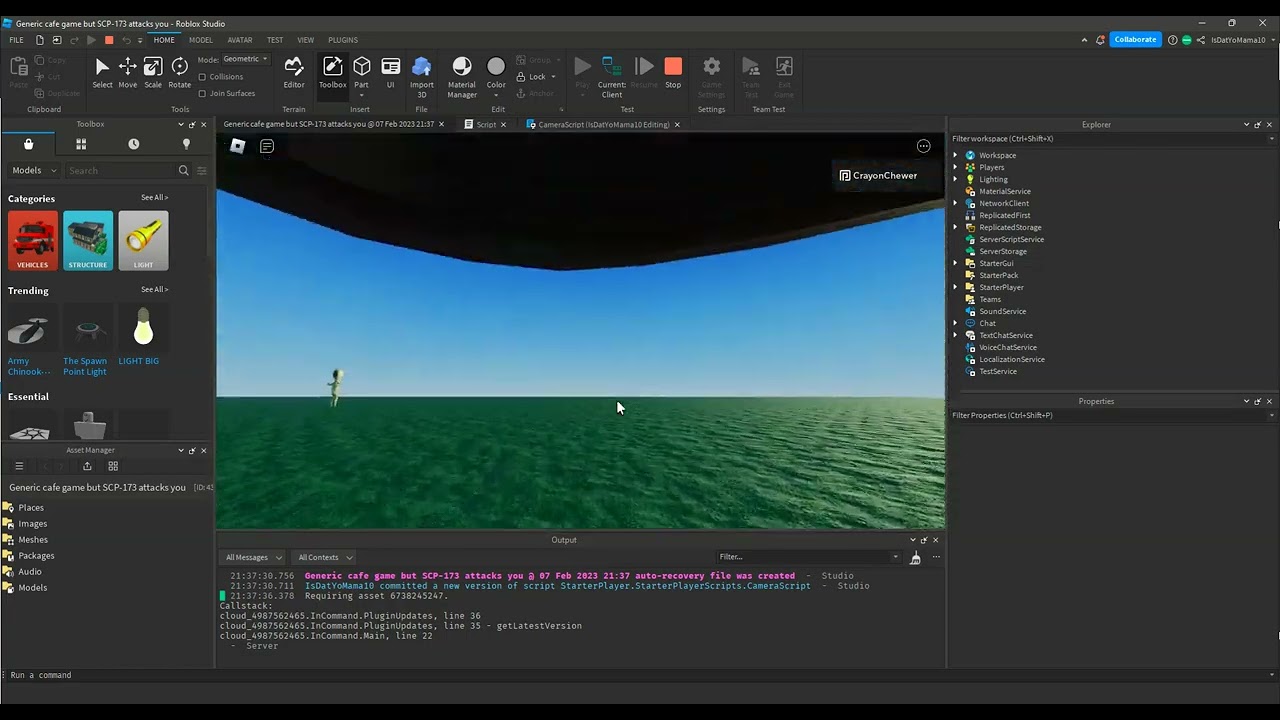The height and width of the screenshot is (720, 1280).
Task: Open the Models category dropdown in Toolbox
Action: [x=35, y=171]
